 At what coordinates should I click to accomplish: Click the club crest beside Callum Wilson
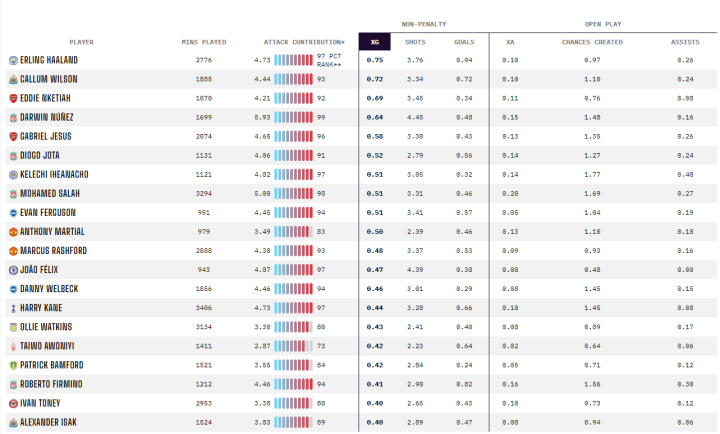[x=13, y=79]
